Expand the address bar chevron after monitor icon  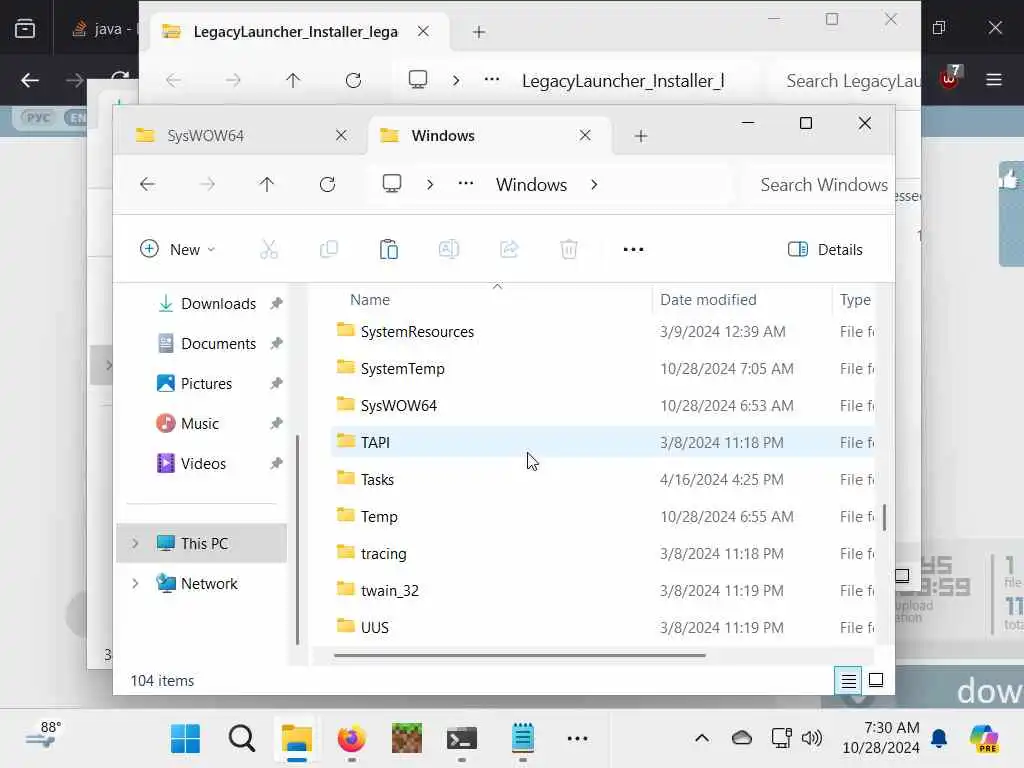tap(430, 185)
